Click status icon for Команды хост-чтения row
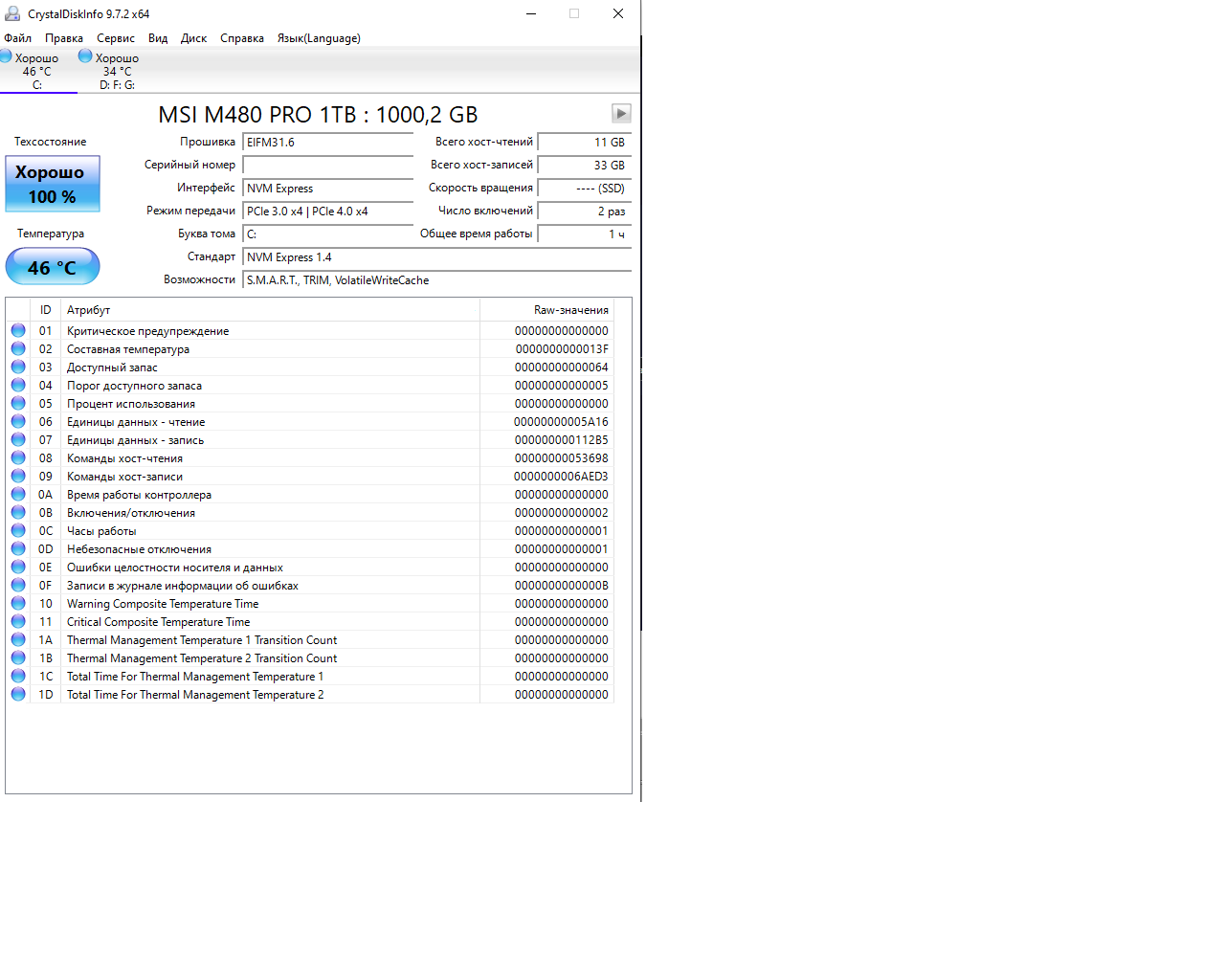The width and height of the screenshot is (1225, 980). coord(18,457)
